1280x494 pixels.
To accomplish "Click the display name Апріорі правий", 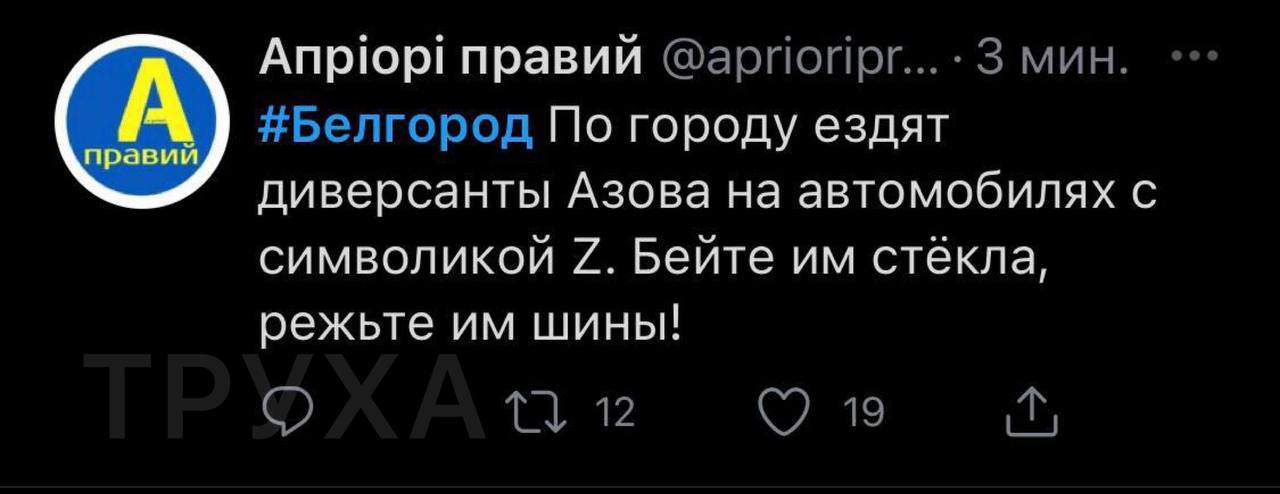I will point(450,60).
